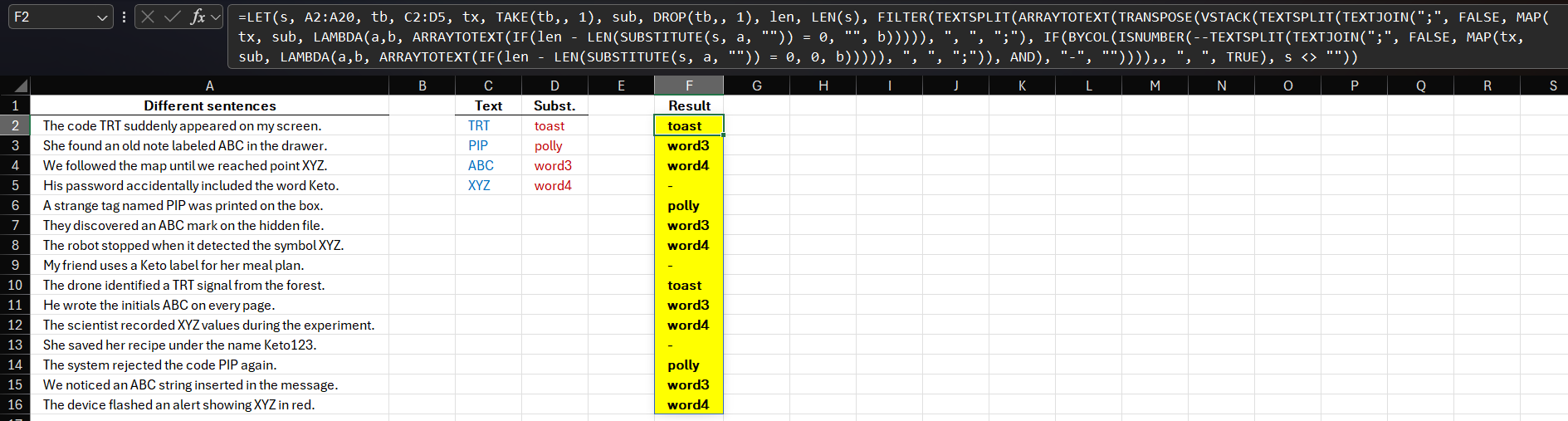The width and height of the screenshot is (1568, 421).
Task: Click the 'Result' header cell
Action: (x=689, y=105)
